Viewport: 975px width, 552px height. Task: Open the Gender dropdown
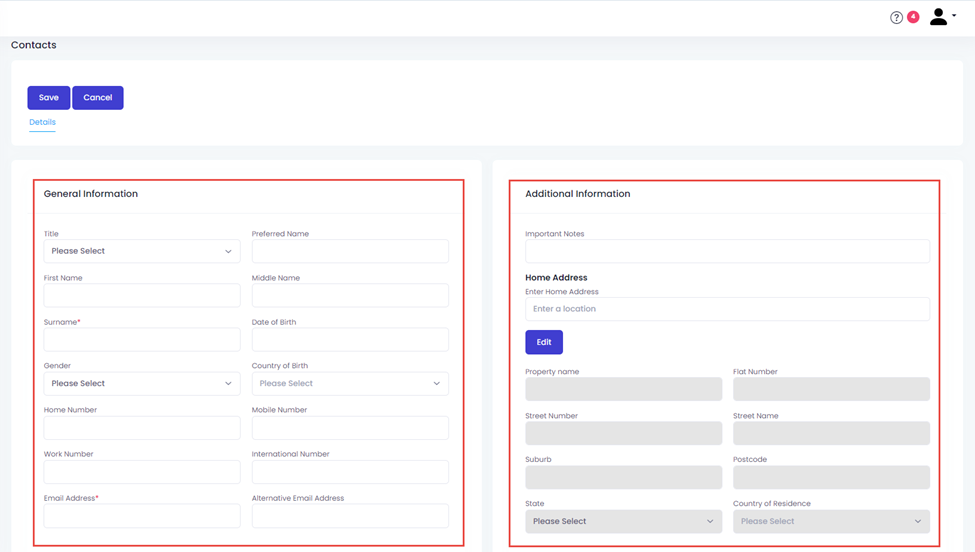point(142,384)
